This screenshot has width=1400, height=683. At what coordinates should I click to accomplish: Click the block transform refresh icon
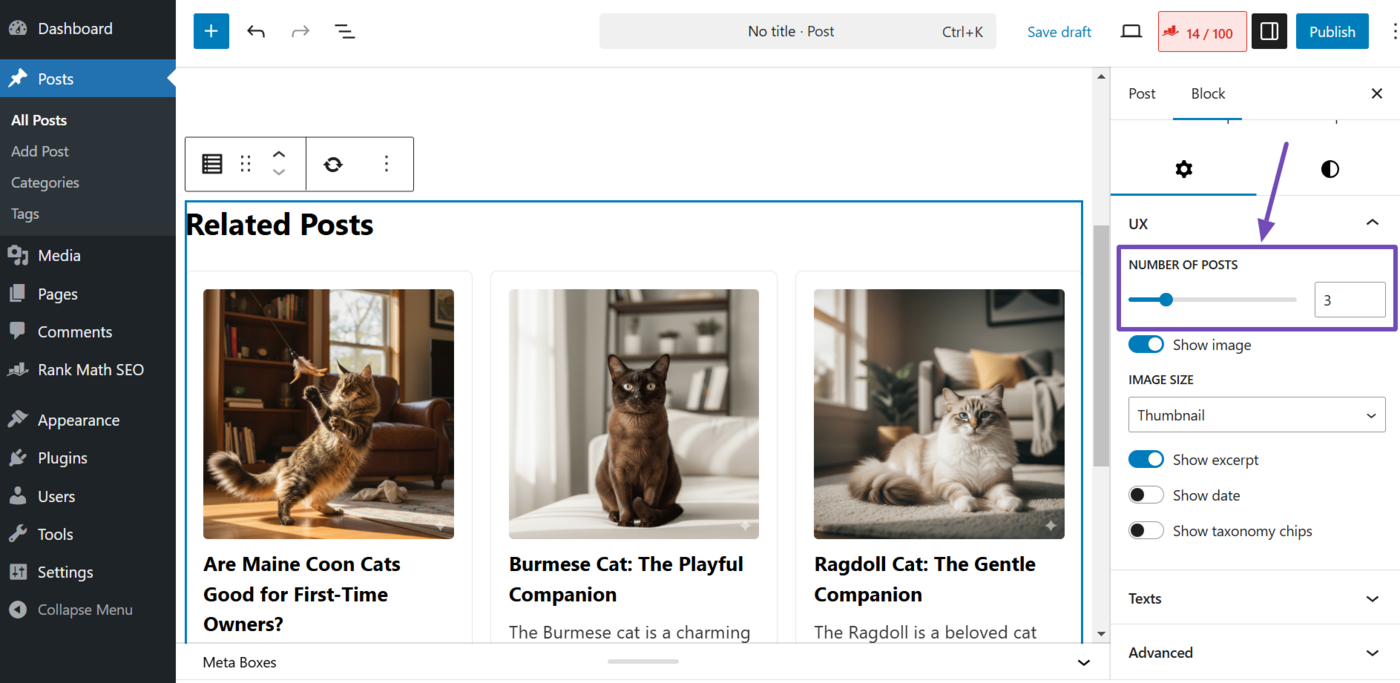[x=333, y=164]
